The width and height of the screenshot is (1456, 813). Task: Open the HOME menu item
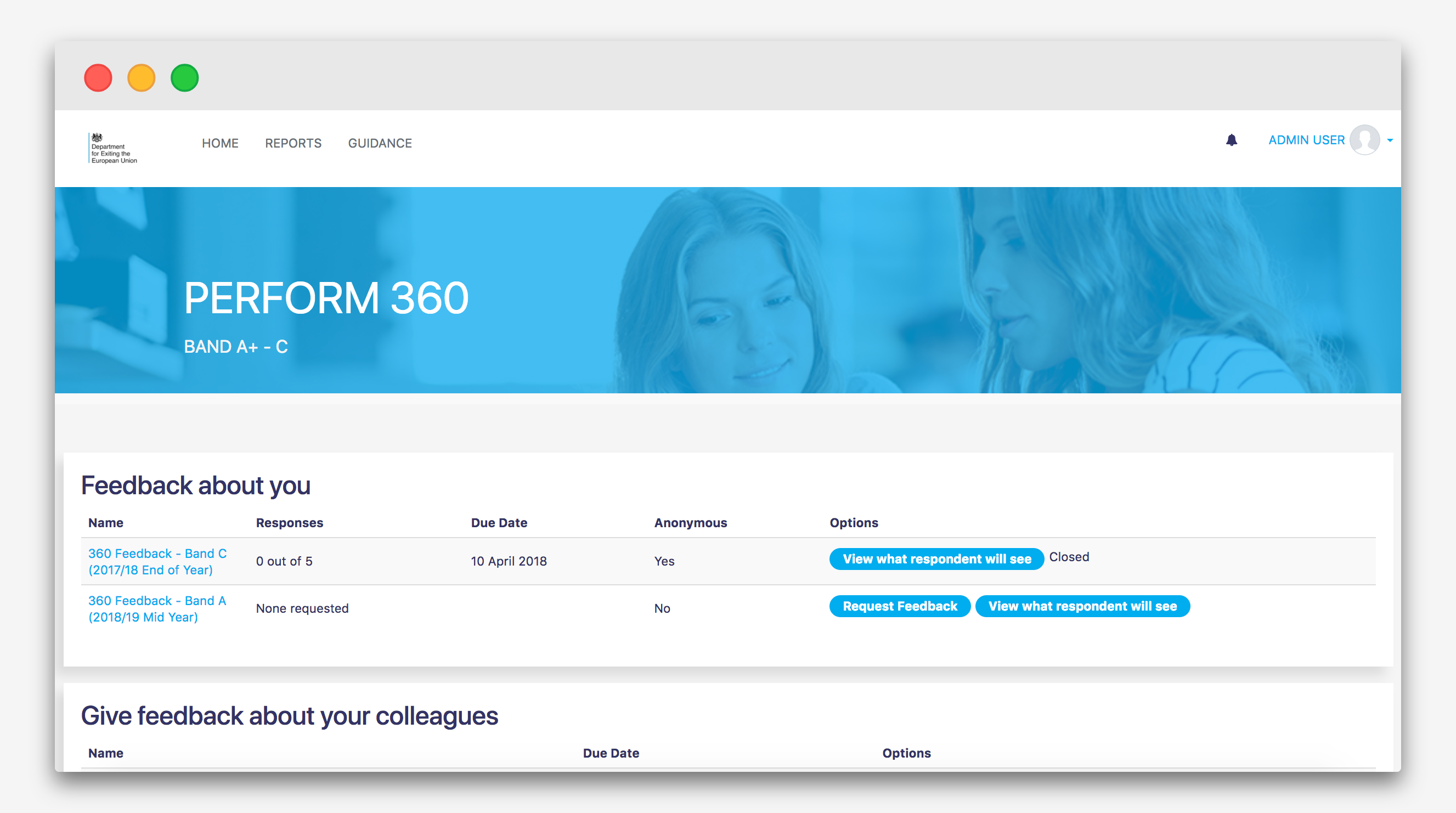point(220,144)
